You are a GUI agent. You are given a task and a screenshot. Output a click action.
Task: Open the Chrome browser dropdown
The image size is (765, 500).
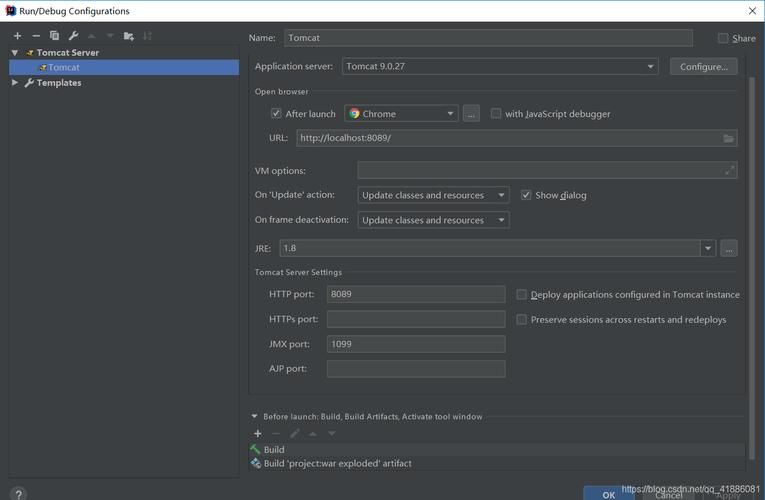point(401,114)
